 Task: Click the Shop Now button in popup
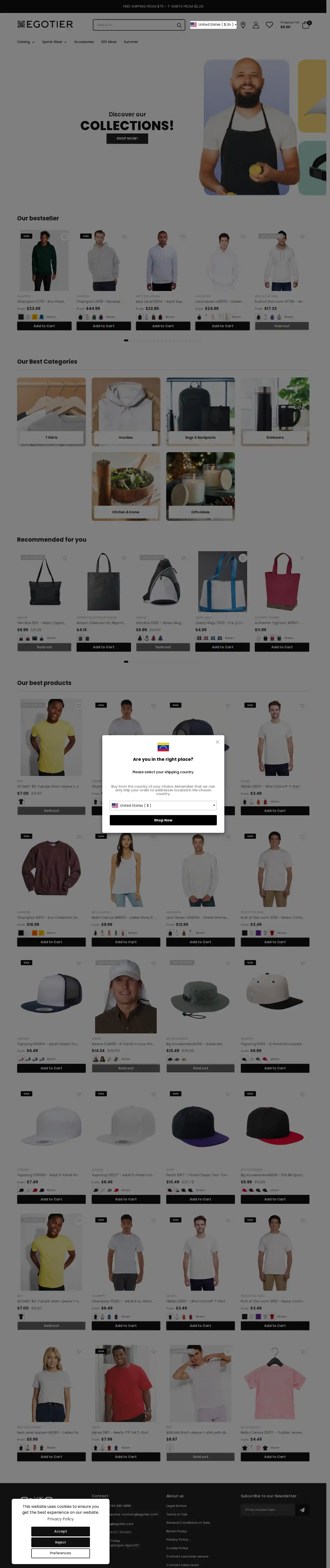(x=163, y=820)
